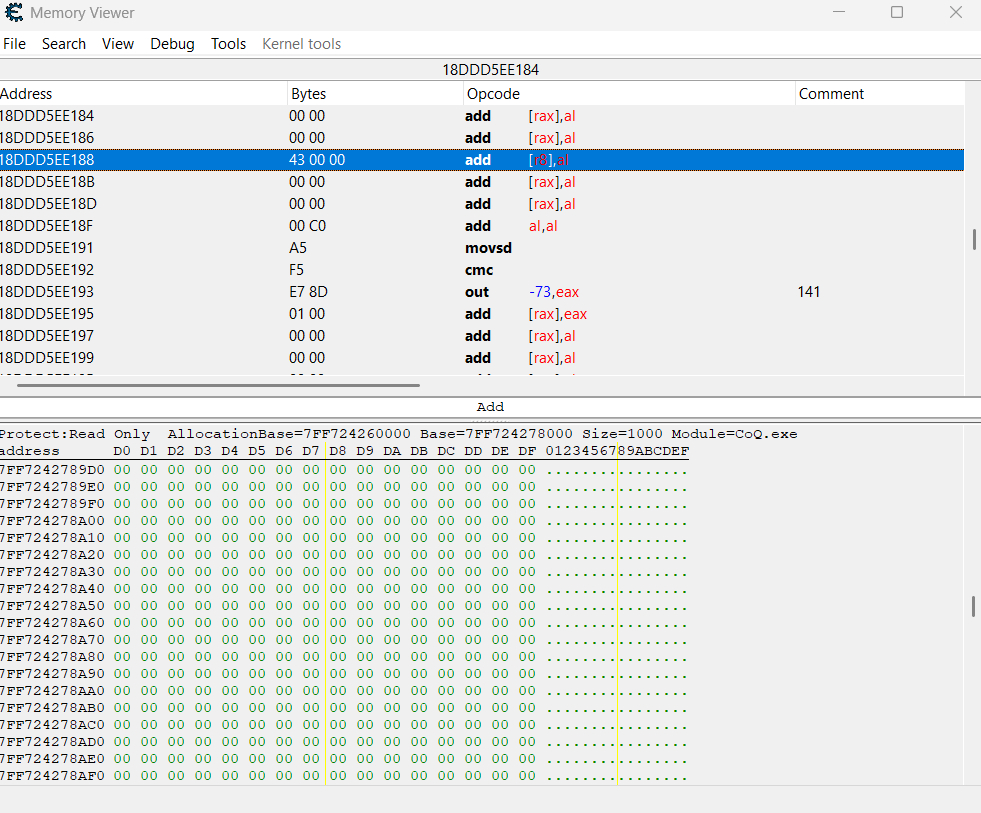Screen dimensions: 981x813
Task: Open the Kernel tools menu
Action: click(x=301, y=44)
